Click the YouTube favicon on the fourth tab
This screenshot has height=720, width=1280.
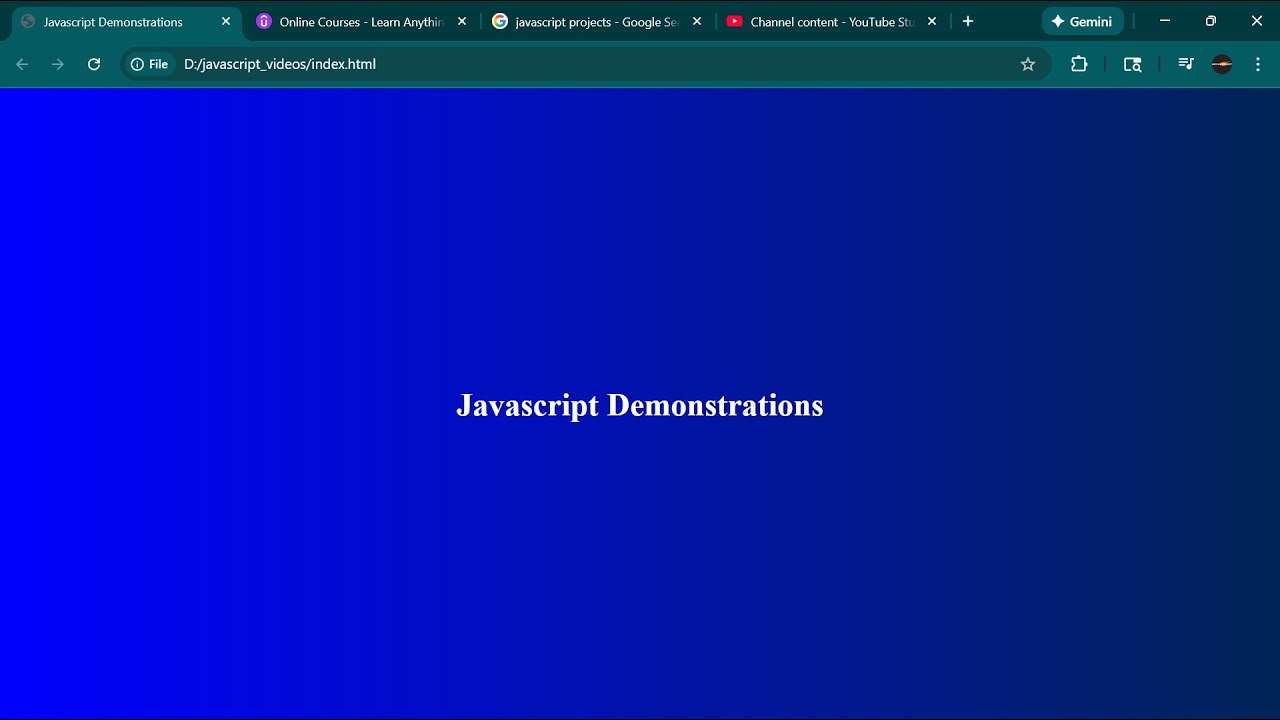(735, 21)
